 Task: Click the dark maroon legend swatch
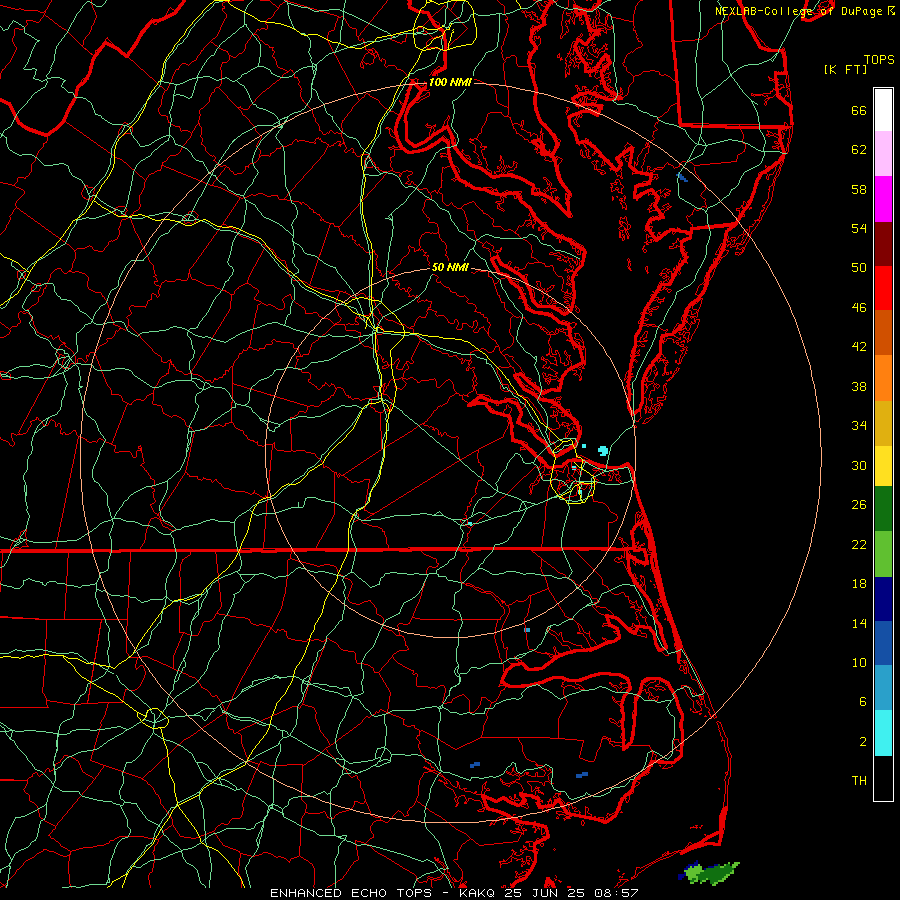click(x=883, y=243)
